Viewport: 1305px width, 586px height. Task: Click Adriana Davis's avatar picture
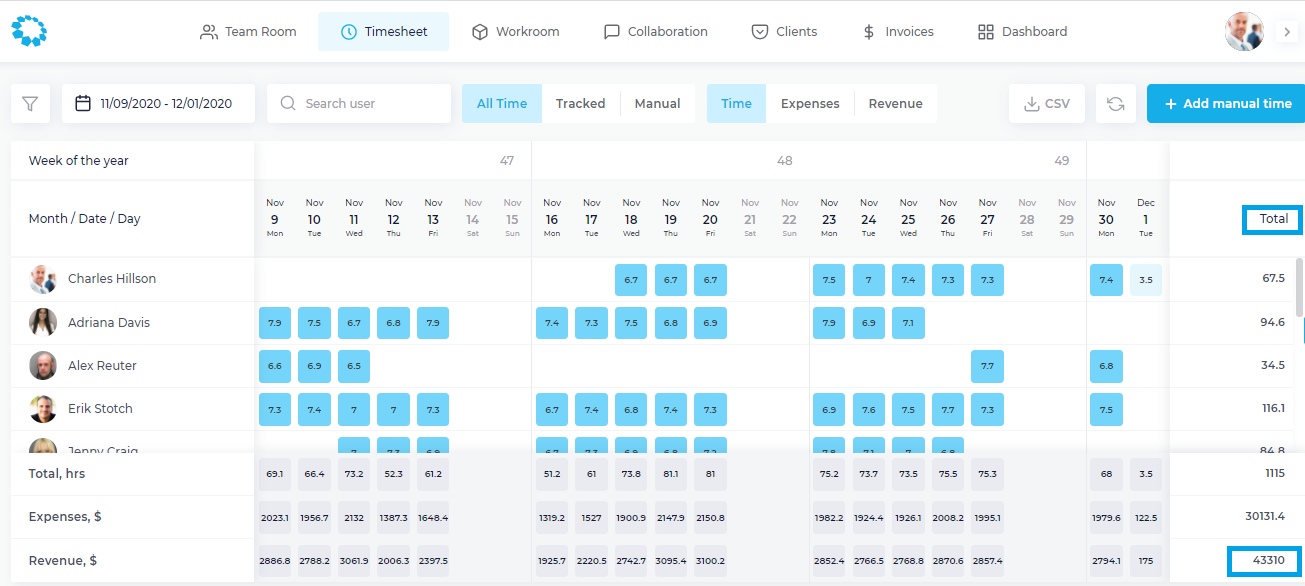click(43, 322)
